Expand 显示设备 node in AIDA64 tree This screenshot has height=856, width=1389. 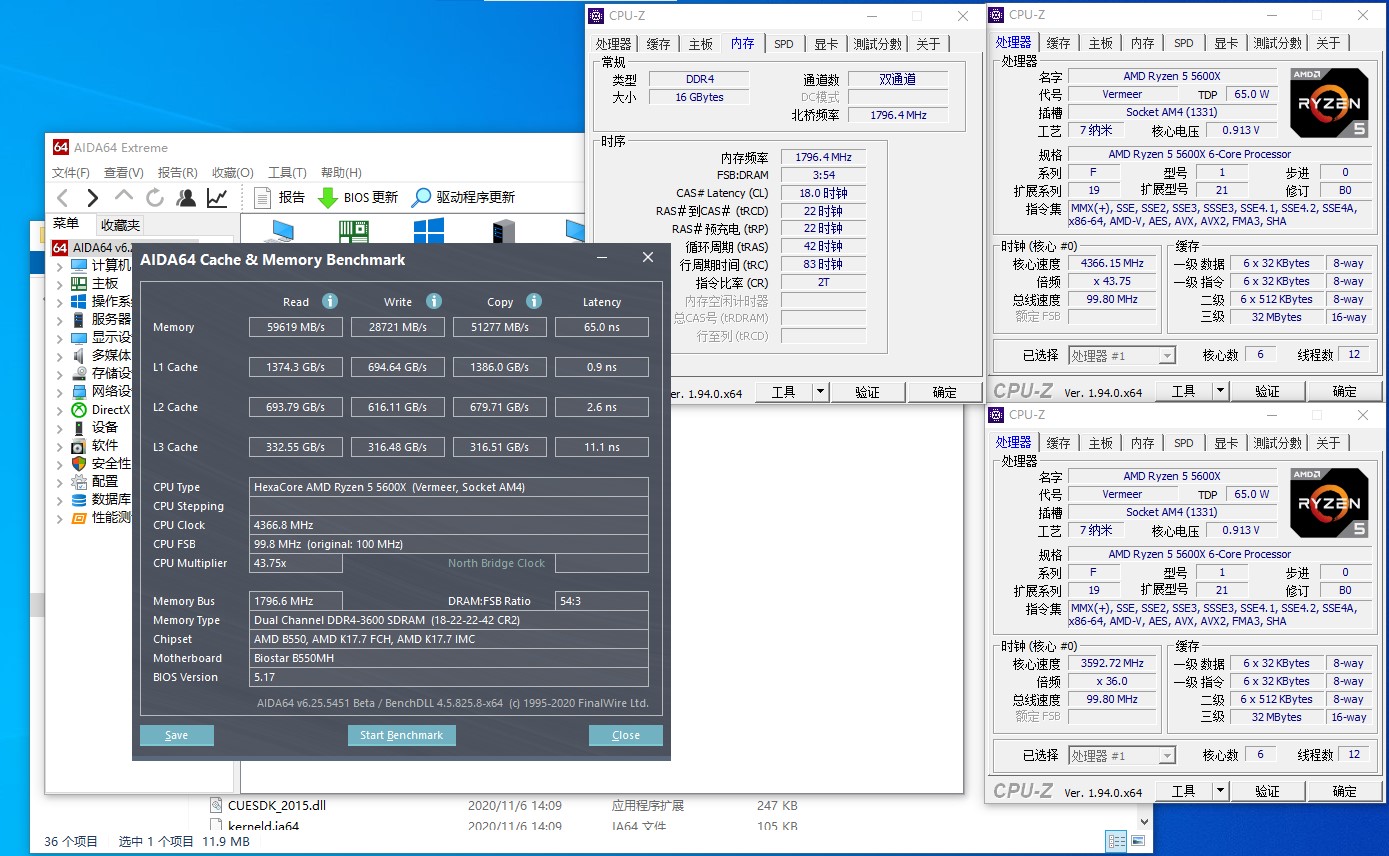59,337
